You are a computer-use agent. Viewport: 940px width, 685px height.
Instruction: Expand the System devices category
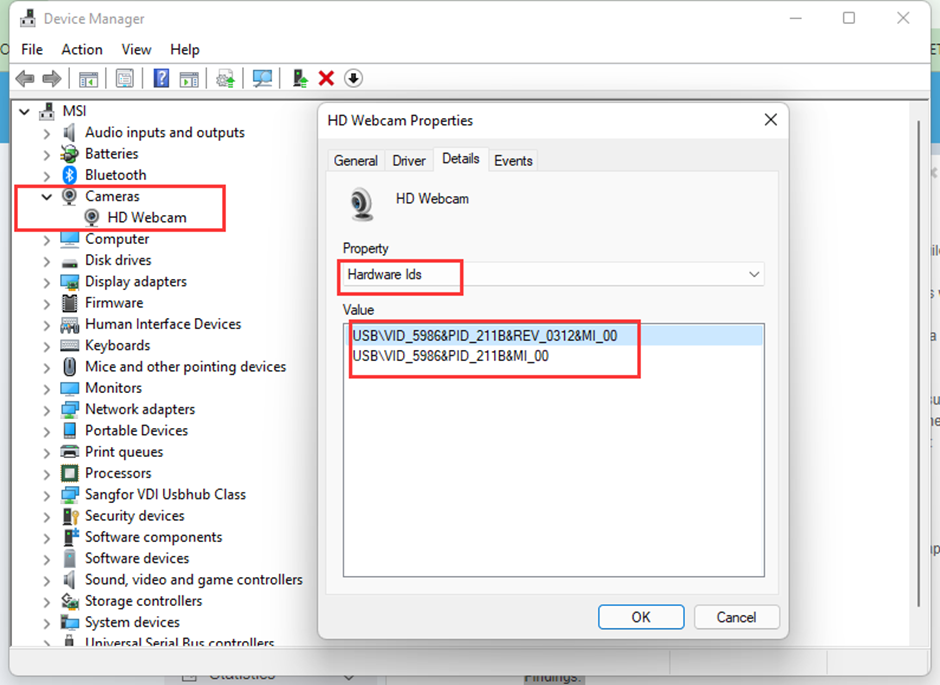pos(47,623)
